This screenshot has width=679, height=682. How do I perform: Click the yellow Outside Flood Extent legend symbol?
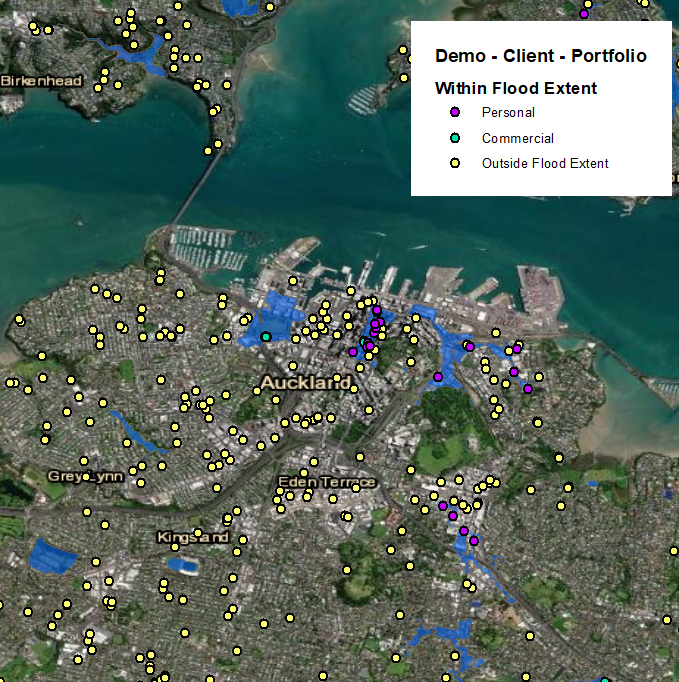pos(455,164)
